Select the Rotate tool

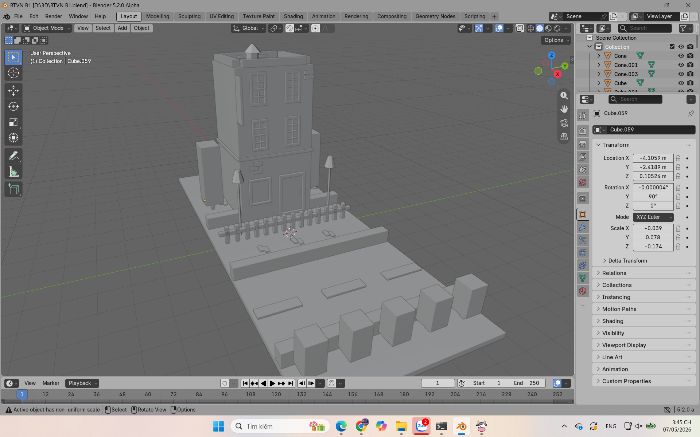pyautogui.click(x=13, y=106)
